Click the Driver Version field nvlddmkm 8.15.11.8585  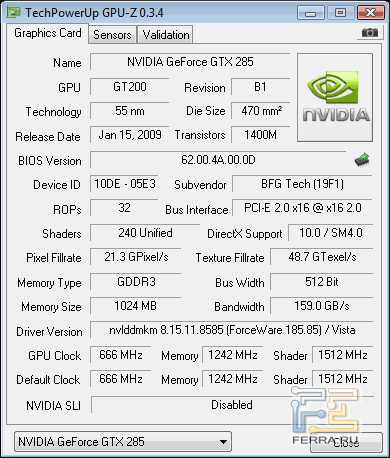pos(232,330)
